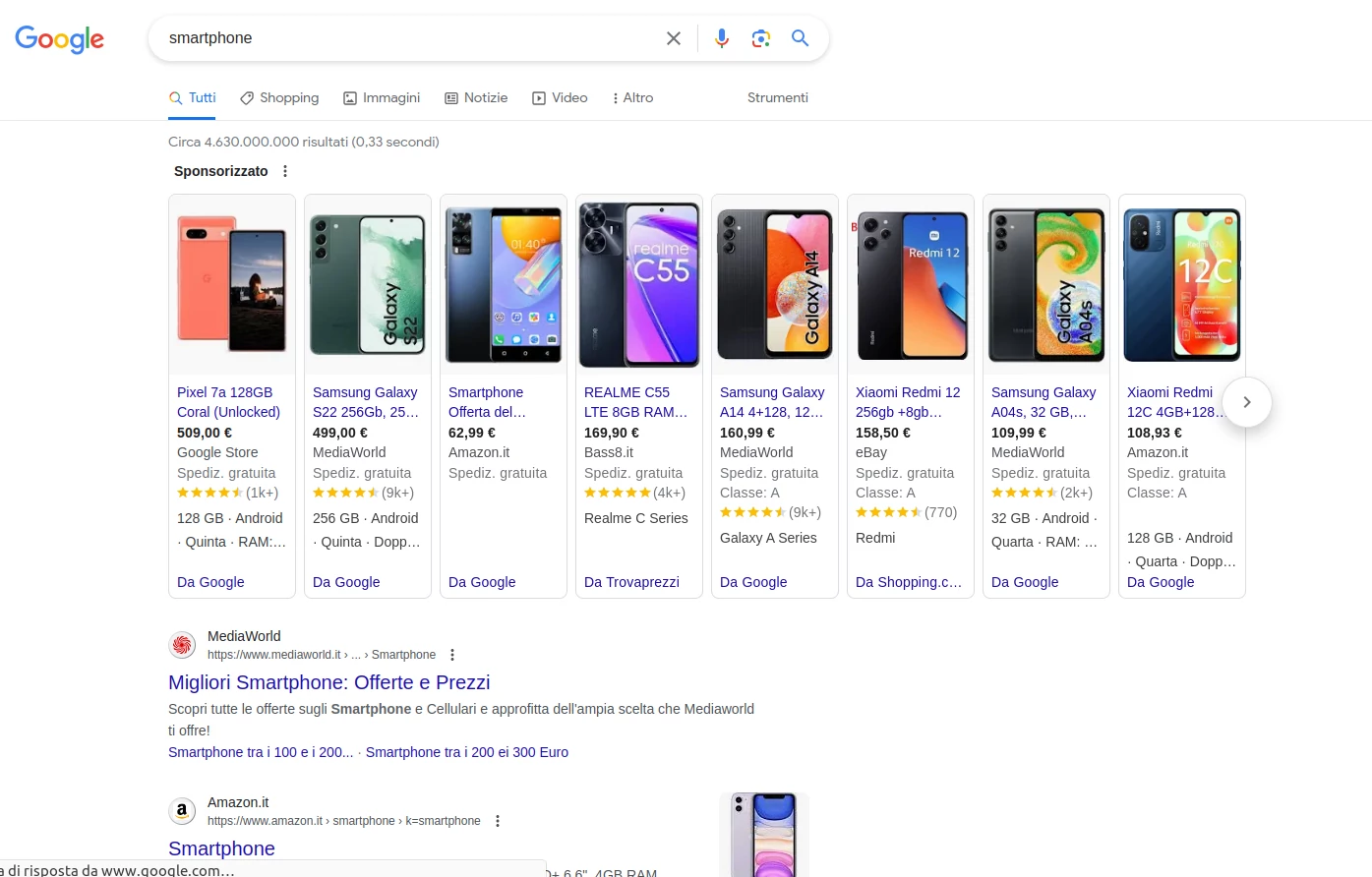
Task: Click the Google Store seller name
Action: click(x=217, y=452)
